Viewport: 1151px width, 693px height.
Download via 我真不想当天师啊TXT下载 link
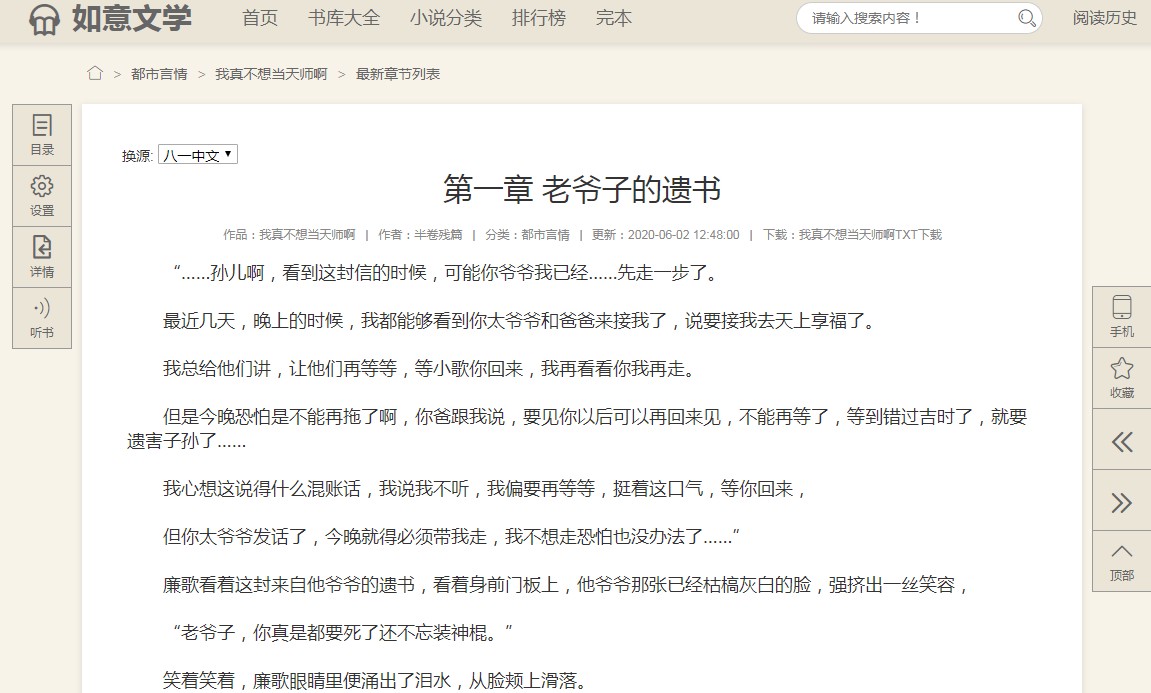(869, 235)
